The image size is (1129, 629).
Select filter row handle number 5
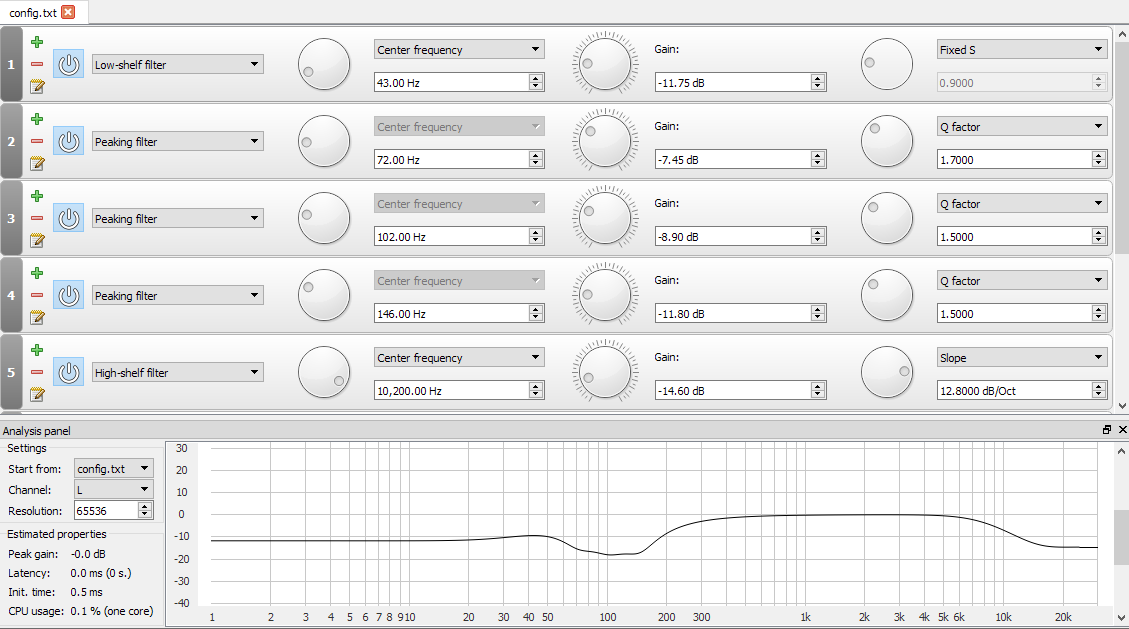[x=11, y=372]
